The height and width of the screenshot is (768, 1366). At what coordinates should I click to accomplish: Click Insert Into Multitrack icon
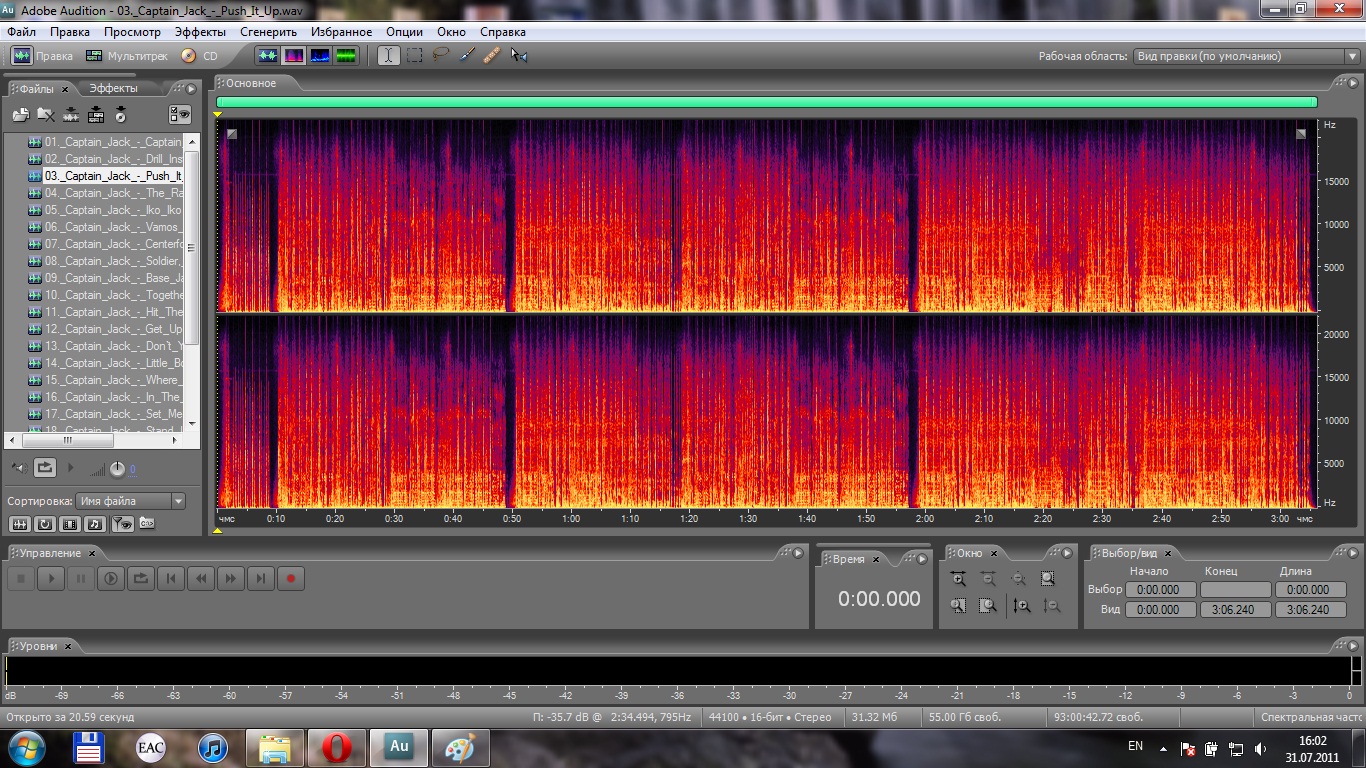pos(96,115)
